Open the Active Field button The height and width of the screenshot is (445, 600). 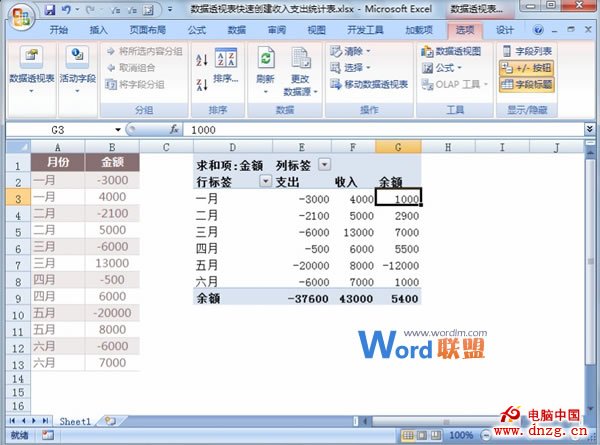click(77, 69)
